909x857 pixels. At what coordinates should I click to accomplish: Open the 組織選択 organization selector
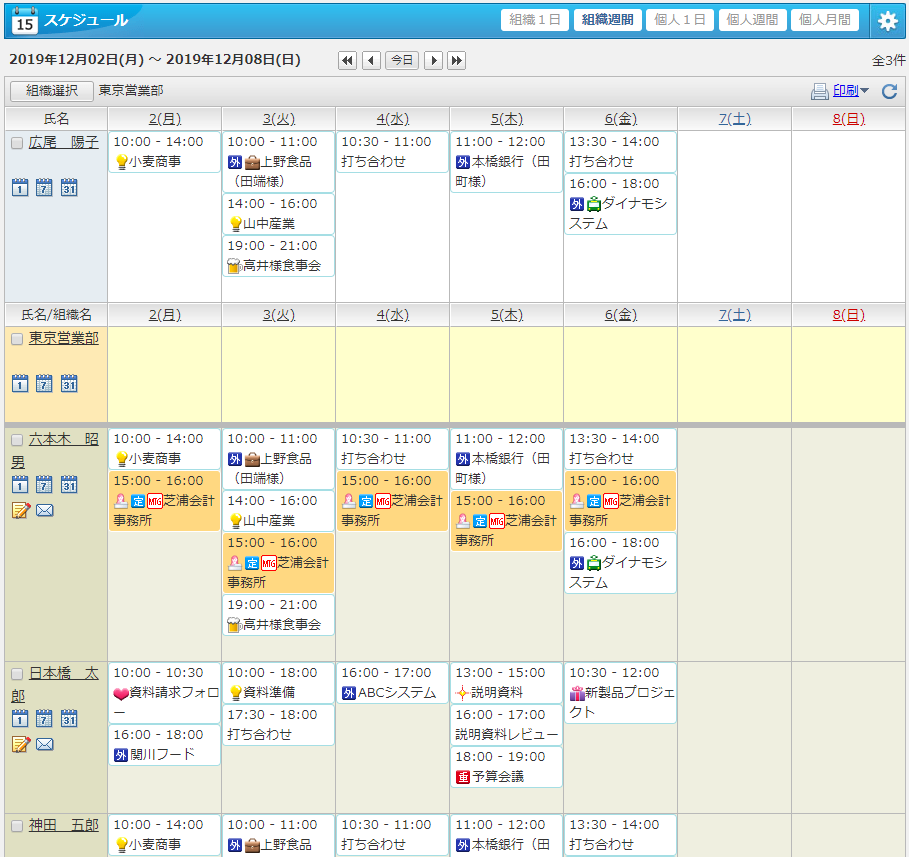point(52,91)
